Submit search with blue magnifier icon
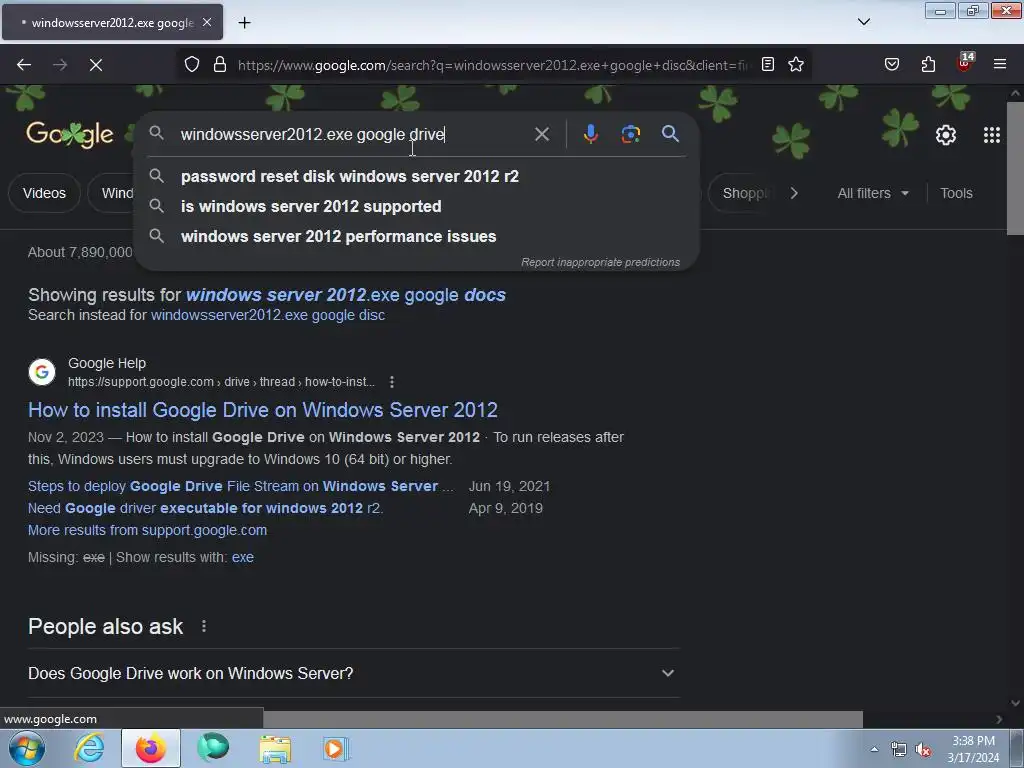1024x768 pixels. coord(670,135)
